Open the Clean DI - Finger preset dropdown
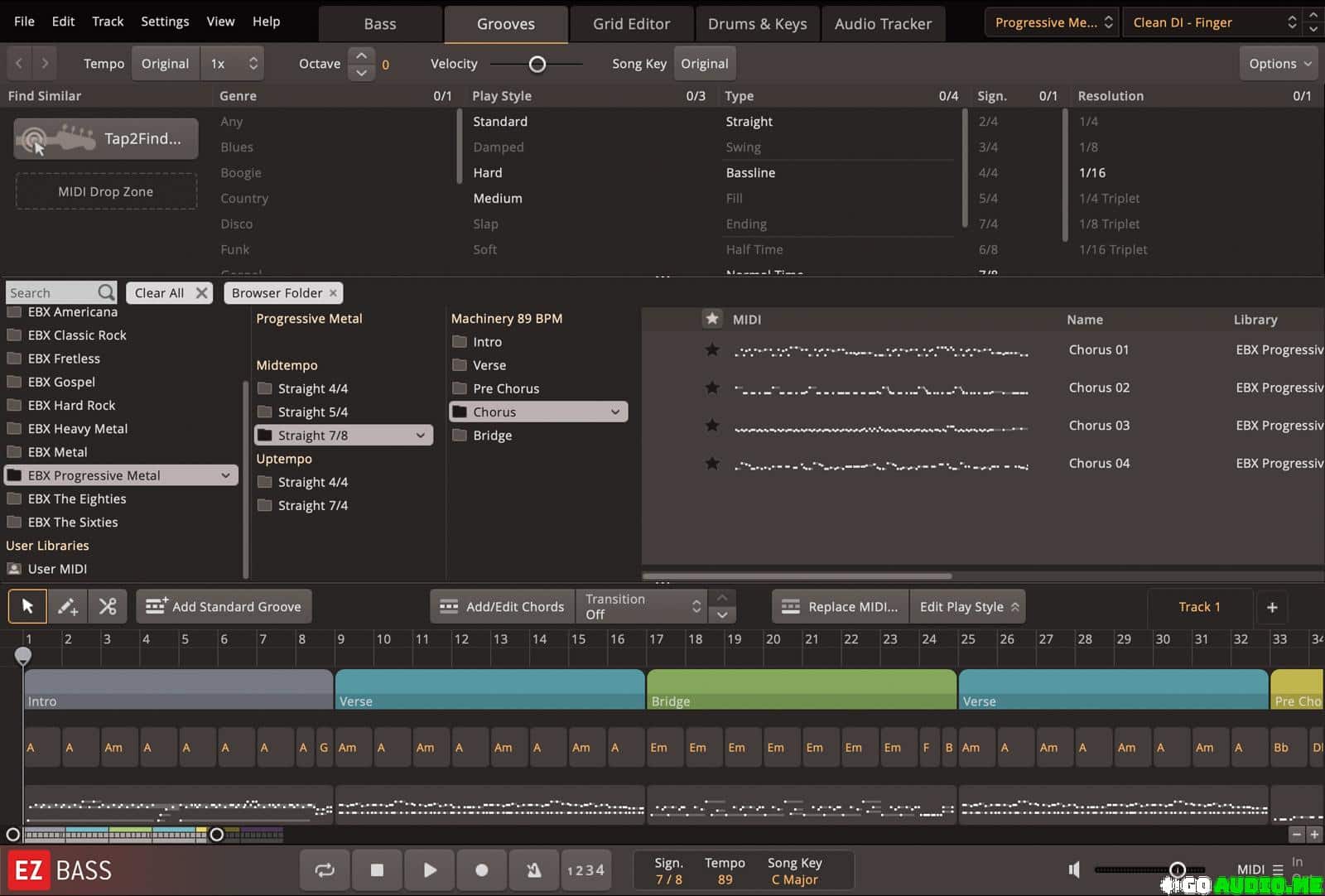The width and height of the screenshot is (1325, 896). click(x=1212, y=22)
